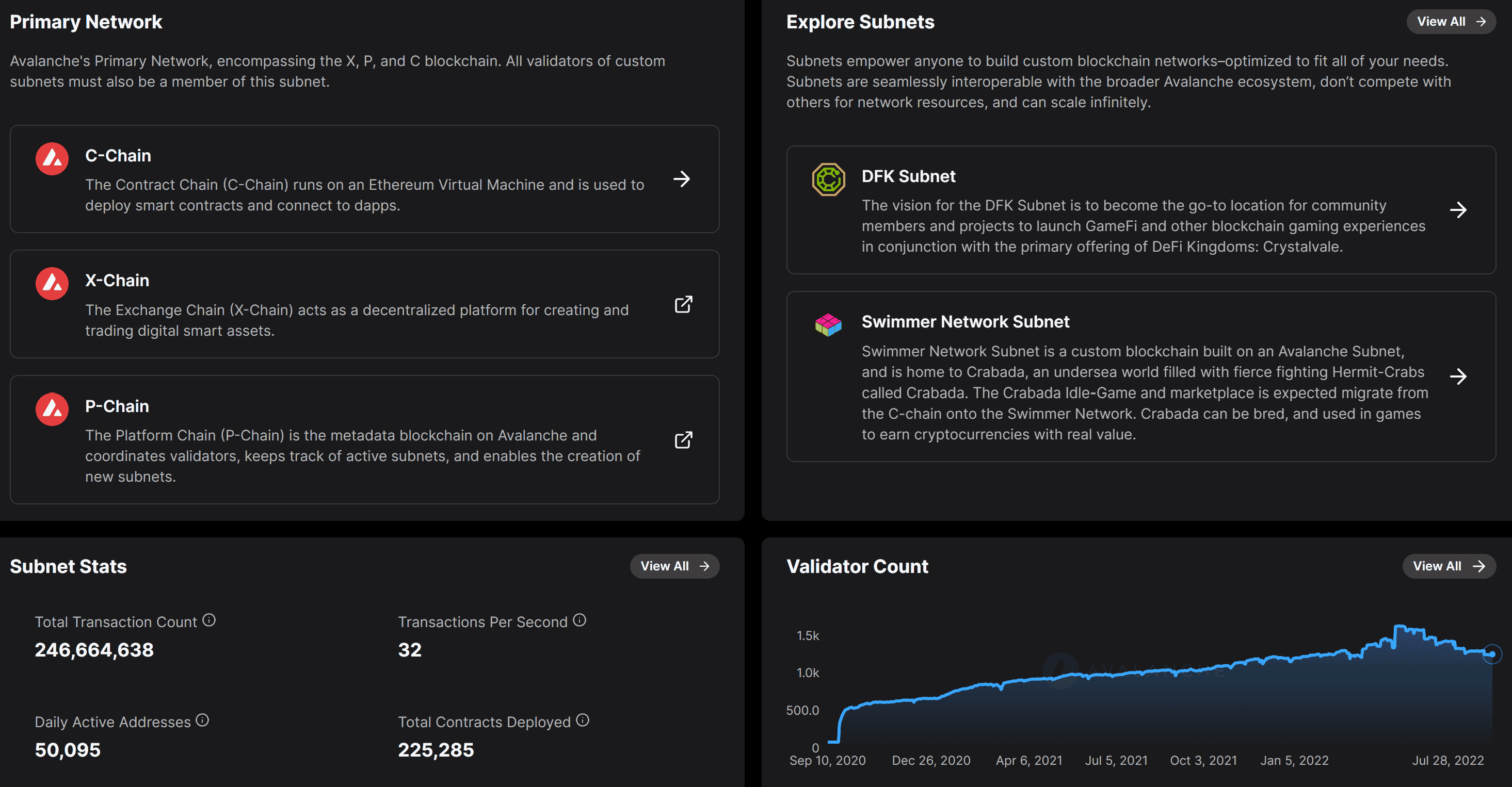The image size is (1512, 787).
Task: Open the Subnet Stats section
Action: (68, 566)
